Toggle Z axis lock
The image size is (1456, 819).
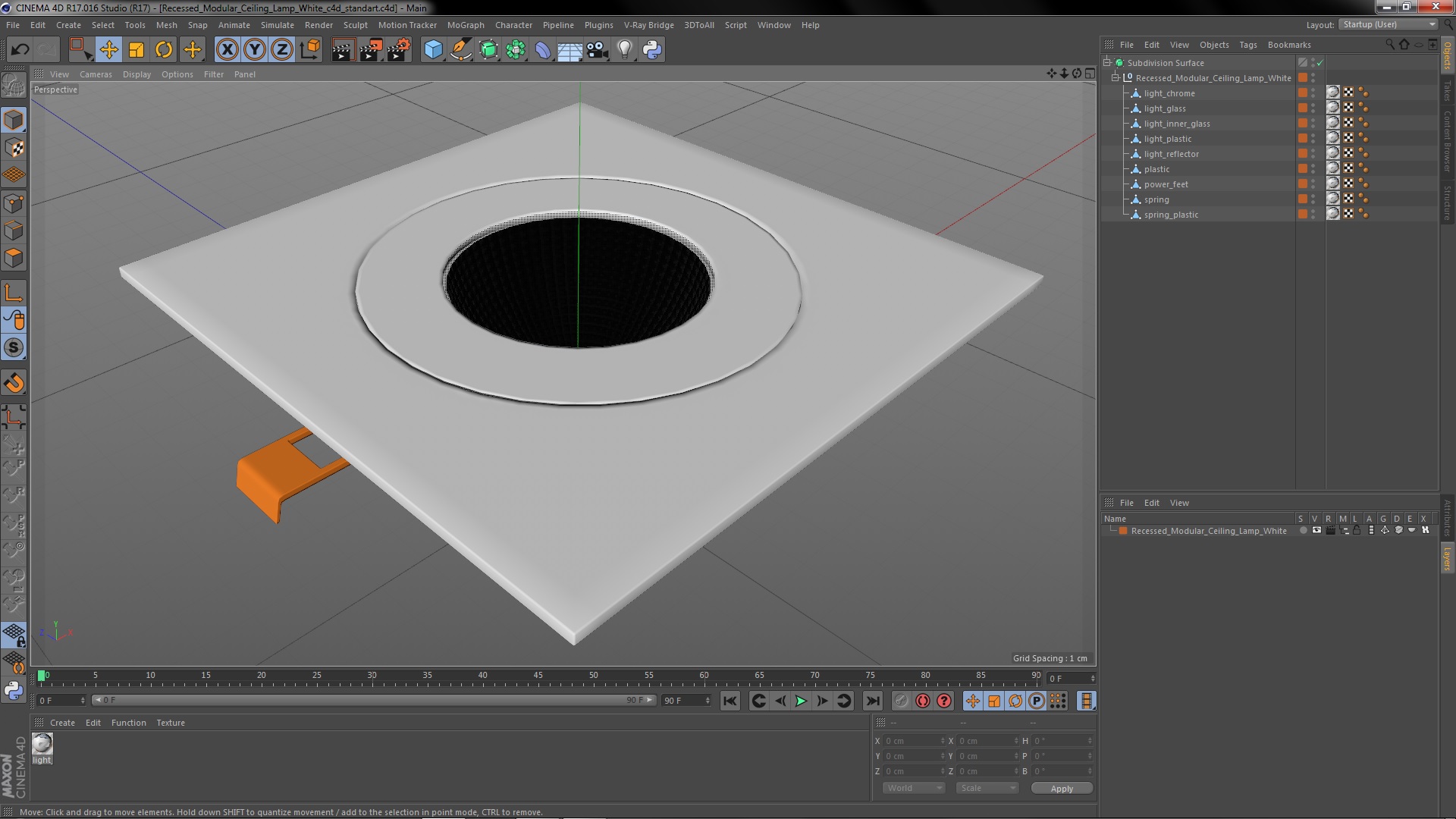(282, 50)
